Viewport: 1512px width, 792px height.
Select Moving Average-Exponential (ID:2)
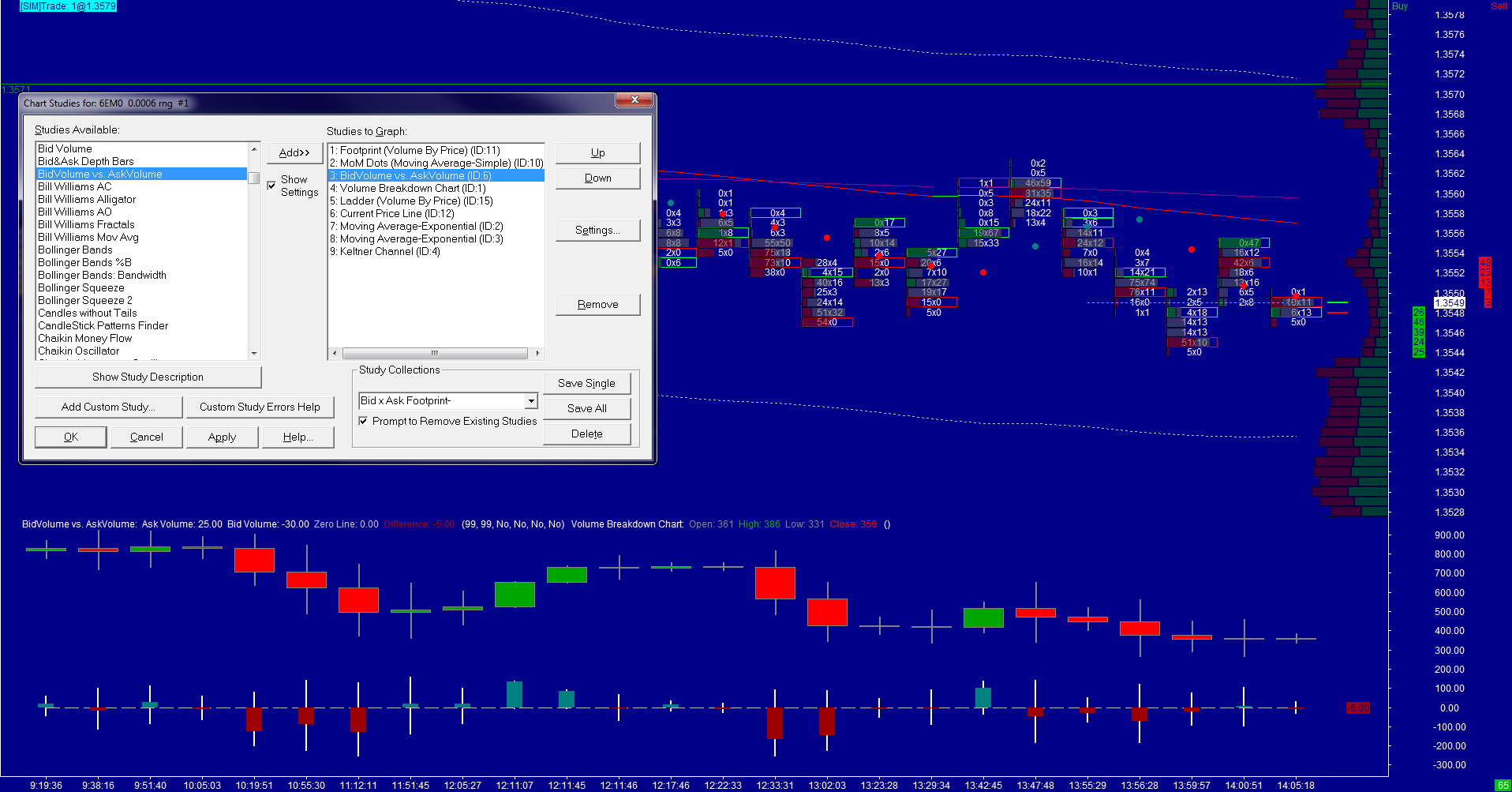tap(436, 226)
